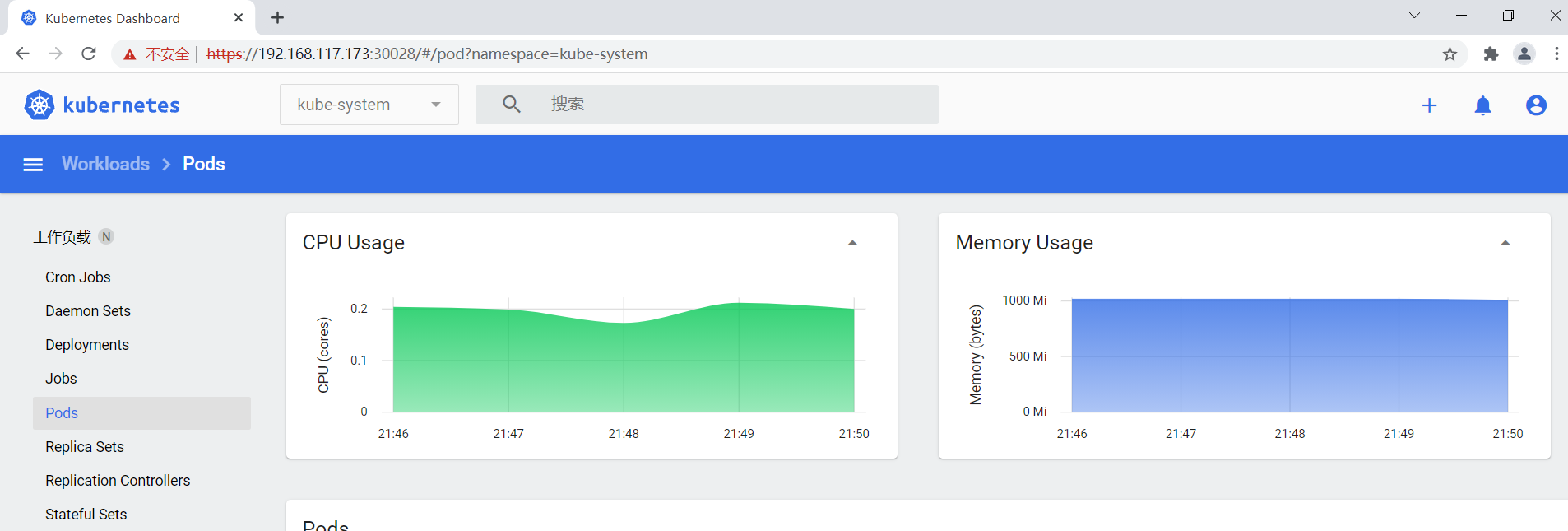
Task: Collapse the CPU Usage card
Action: click(x=852, y=243)
